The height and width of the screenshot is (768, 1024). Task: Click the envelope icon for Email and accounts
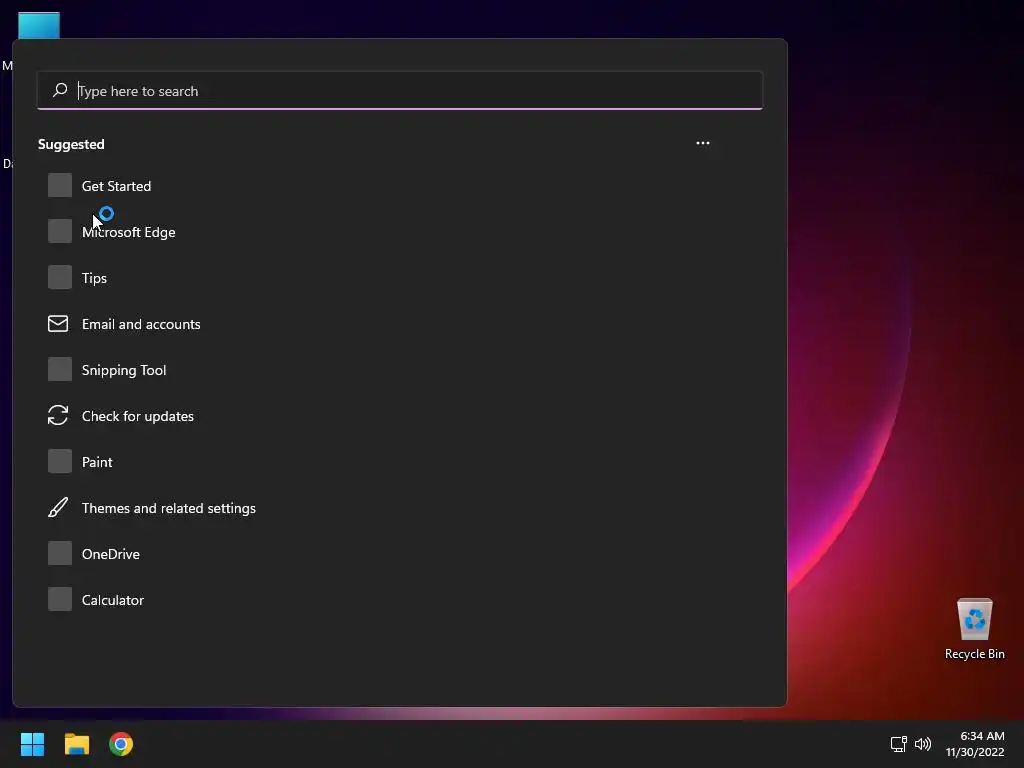[58, 323]
